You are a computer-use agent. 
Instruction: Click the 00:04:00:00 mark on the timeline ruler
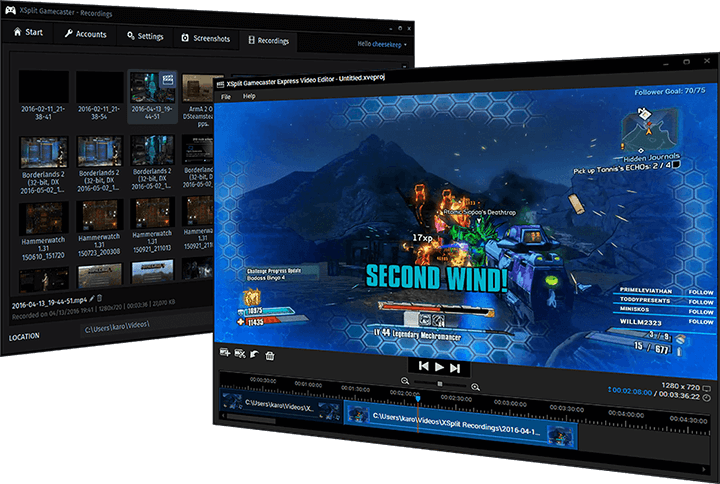point(626,414)
